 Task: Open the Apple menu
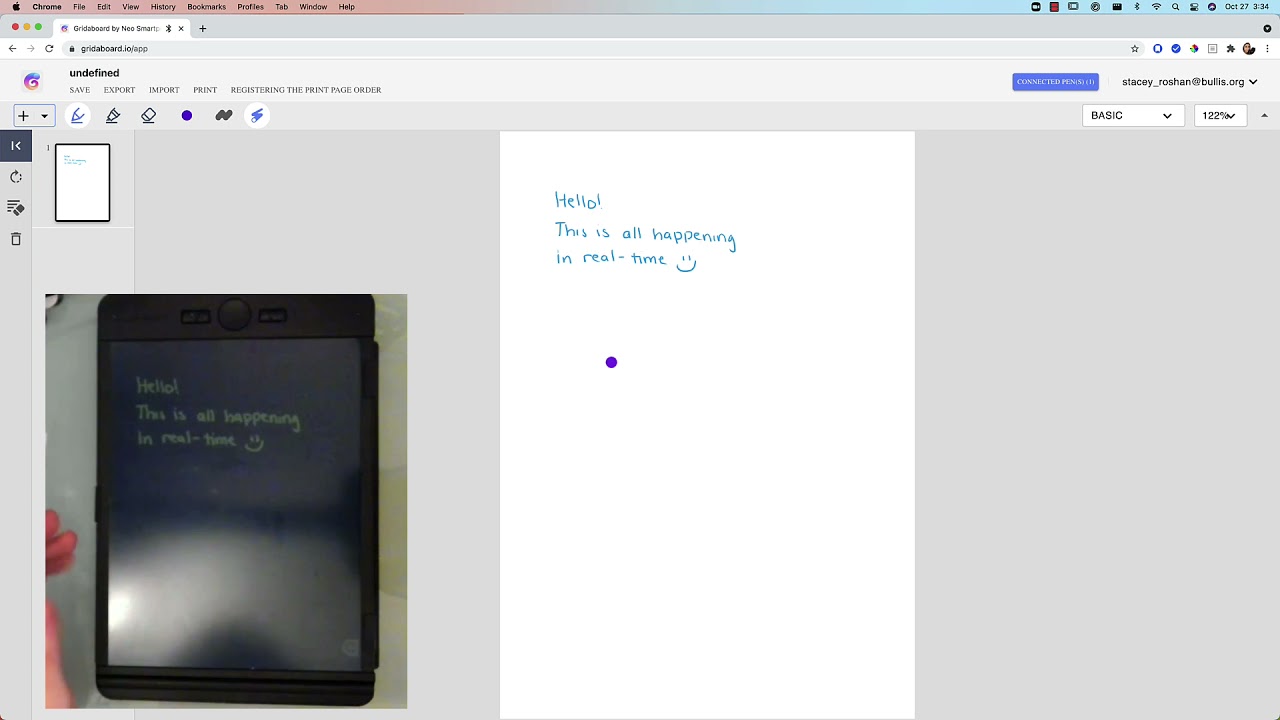(x=15, y=7)
